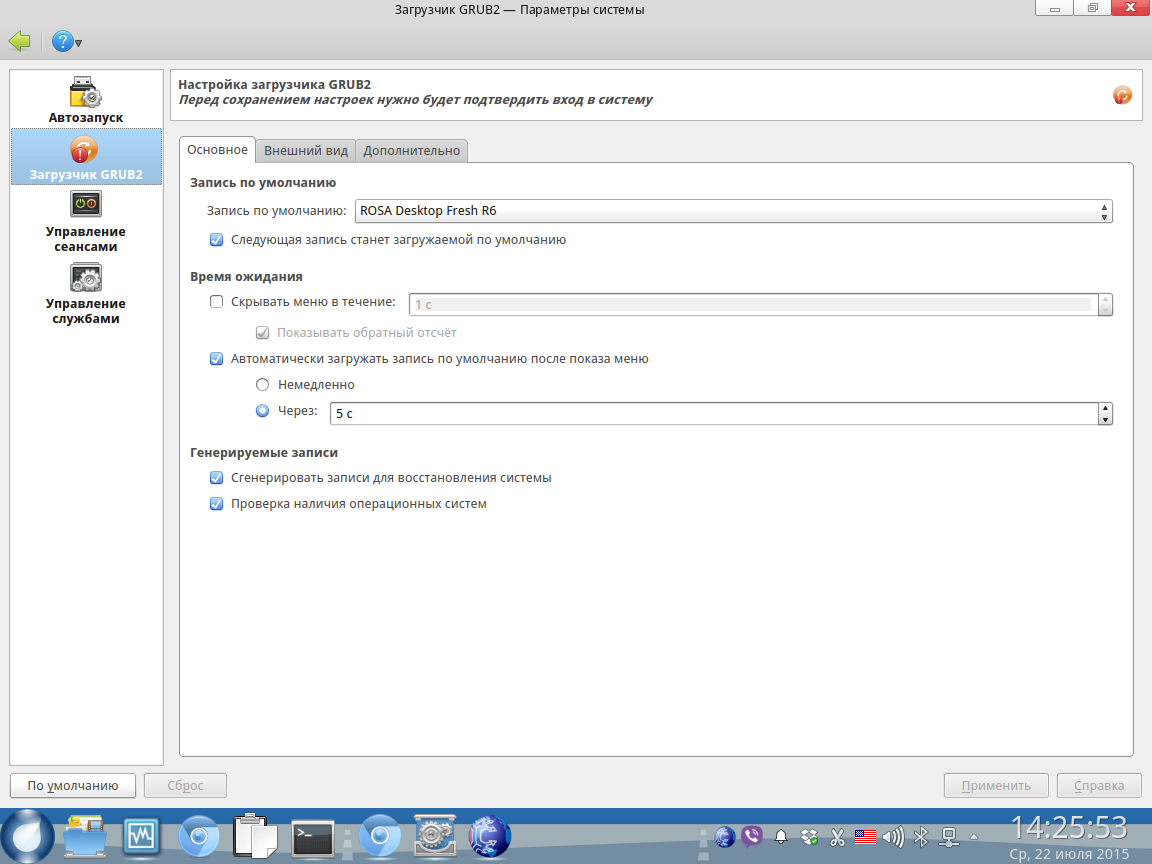Switch to system settings taskbar icon
1152x864 pixels.
[x=435, y=836]
